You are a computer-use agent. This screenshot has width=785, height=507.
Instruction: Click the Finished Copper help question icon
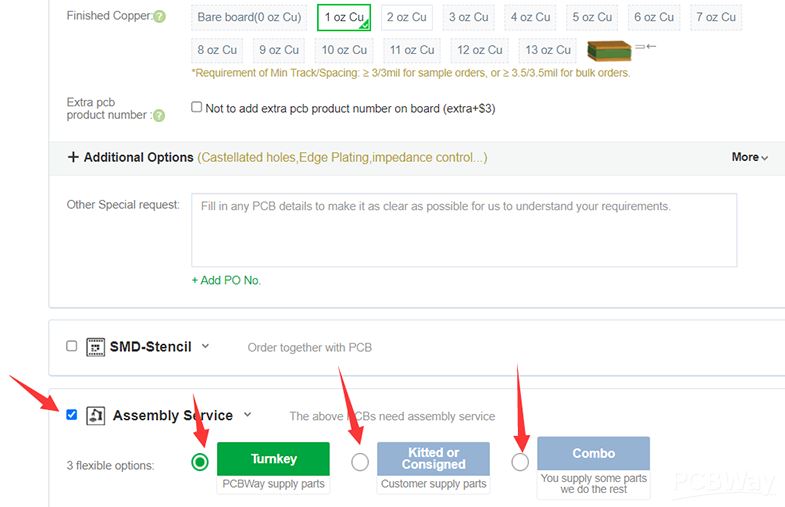pyautogui.click(x=160, y=17)
